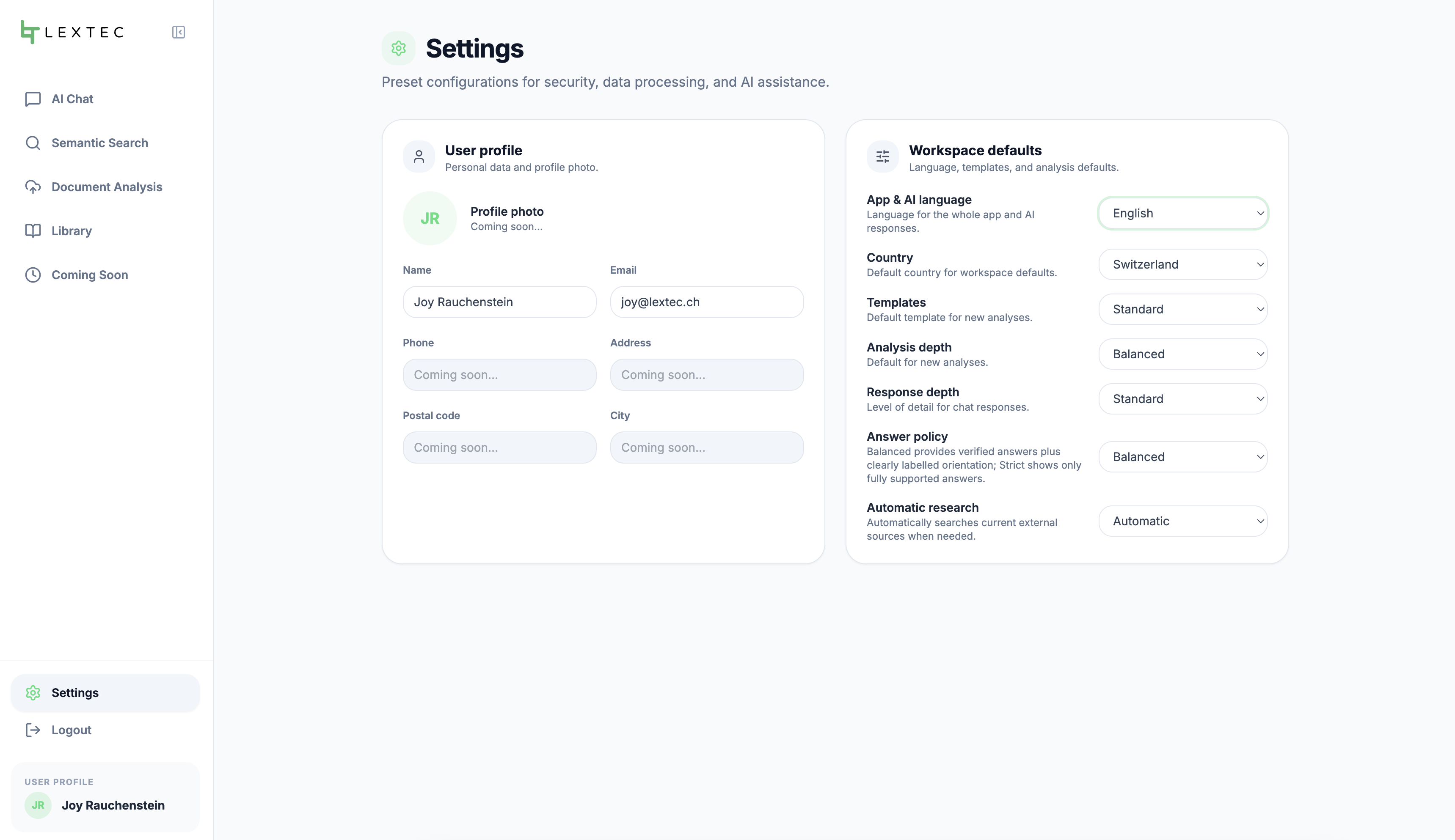
Task: Click the Coming Soon clock icon
Action: coord(33,275)
